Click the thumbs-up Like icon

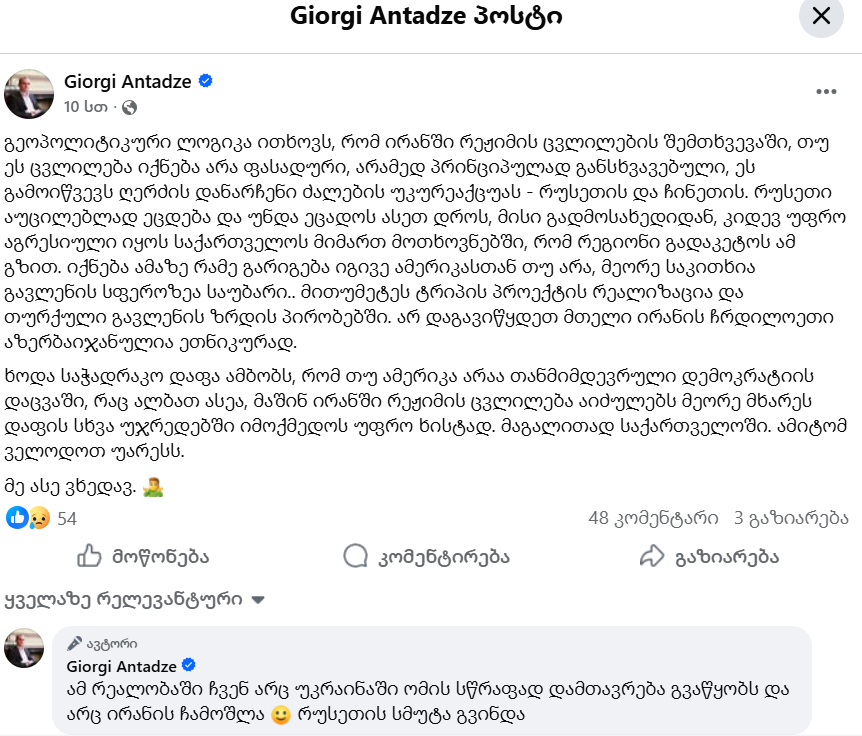[90, 556]
